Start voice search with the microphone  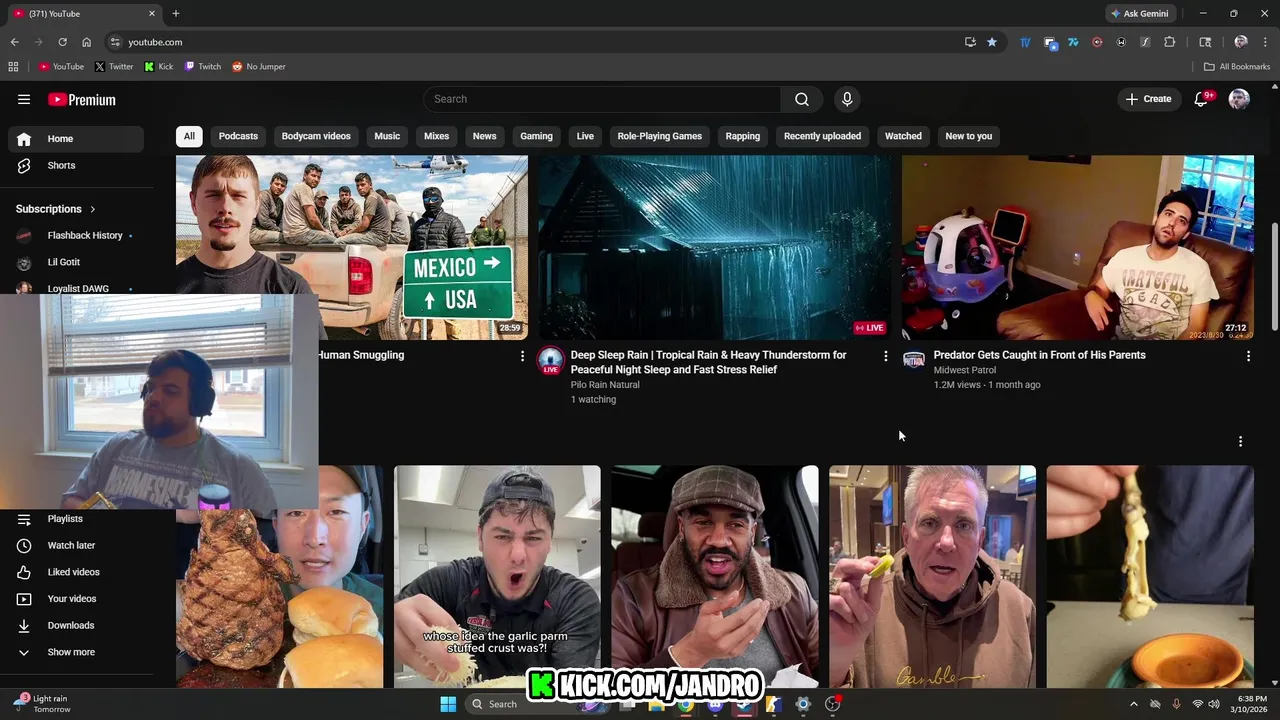pyautogui.click(x=847, y=99)
